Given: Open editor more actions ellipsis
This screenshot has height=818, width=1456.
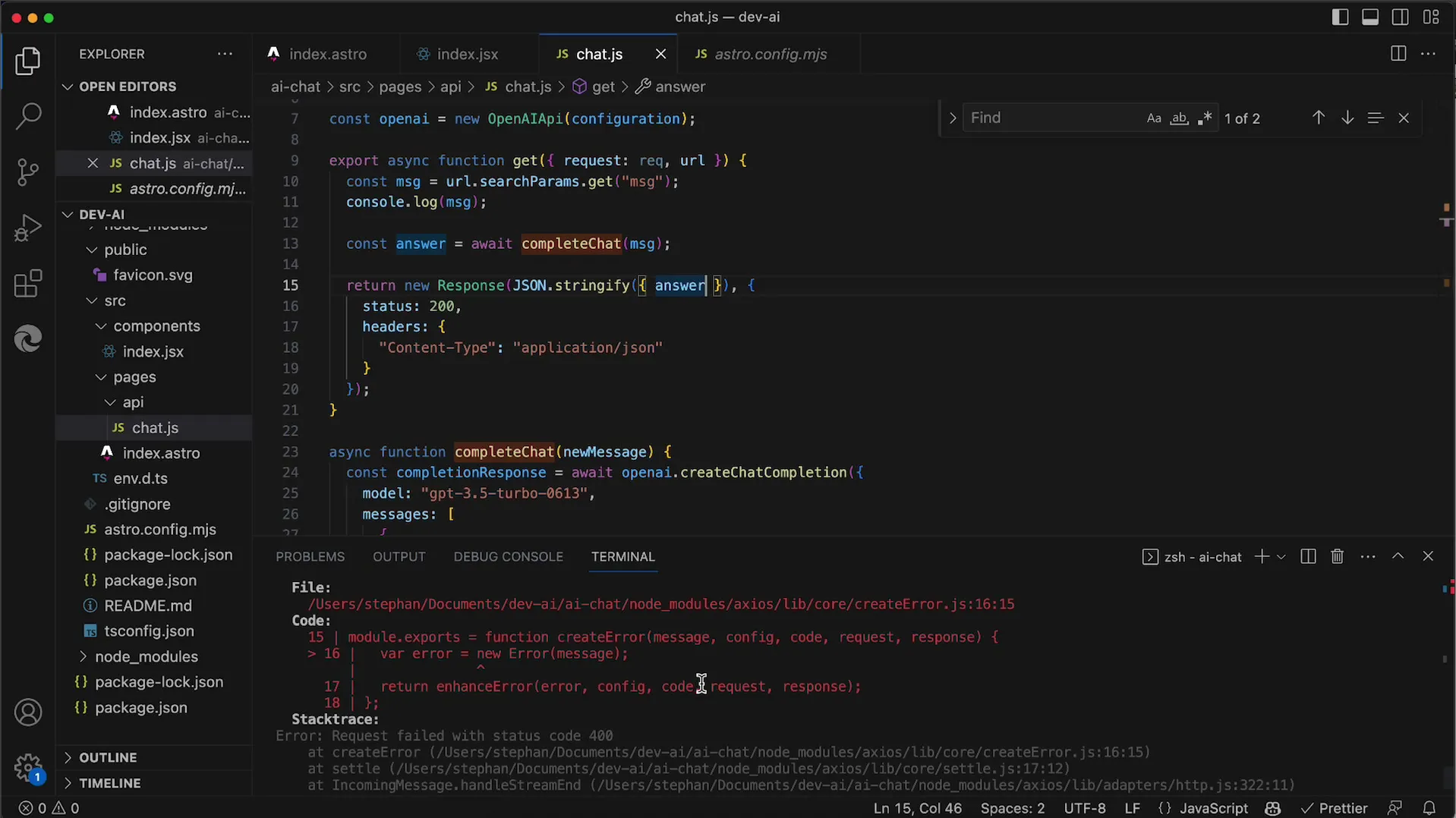Looking at the screenshot, I should point(1428,54).
